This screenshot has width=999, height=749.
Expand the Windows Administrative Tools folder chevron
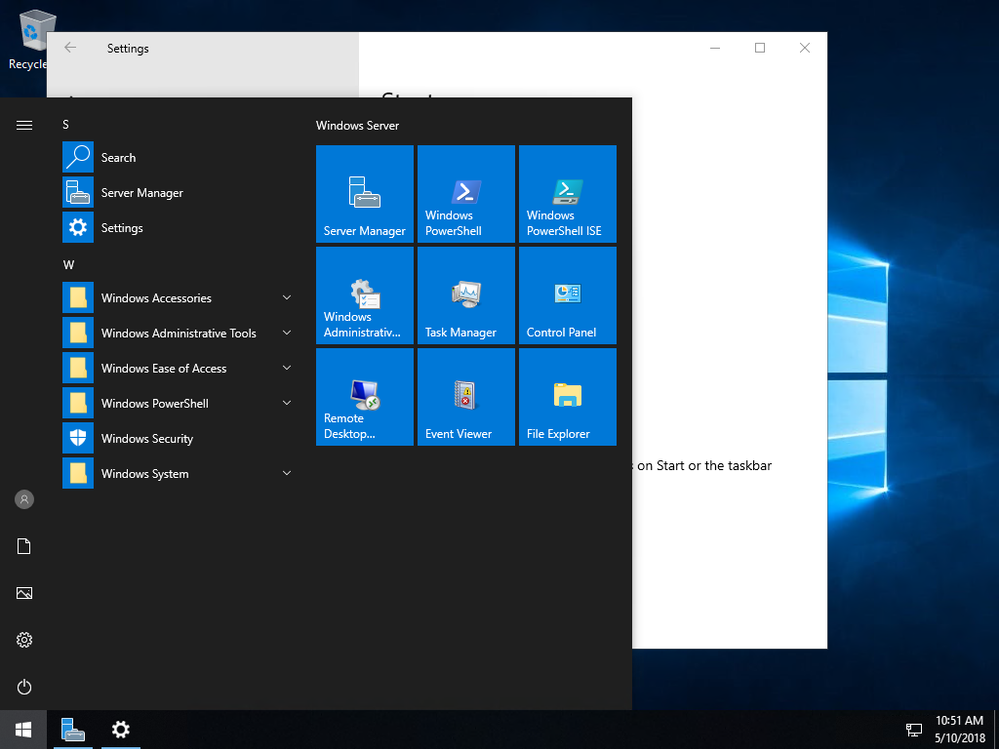[x=286, y=333]
